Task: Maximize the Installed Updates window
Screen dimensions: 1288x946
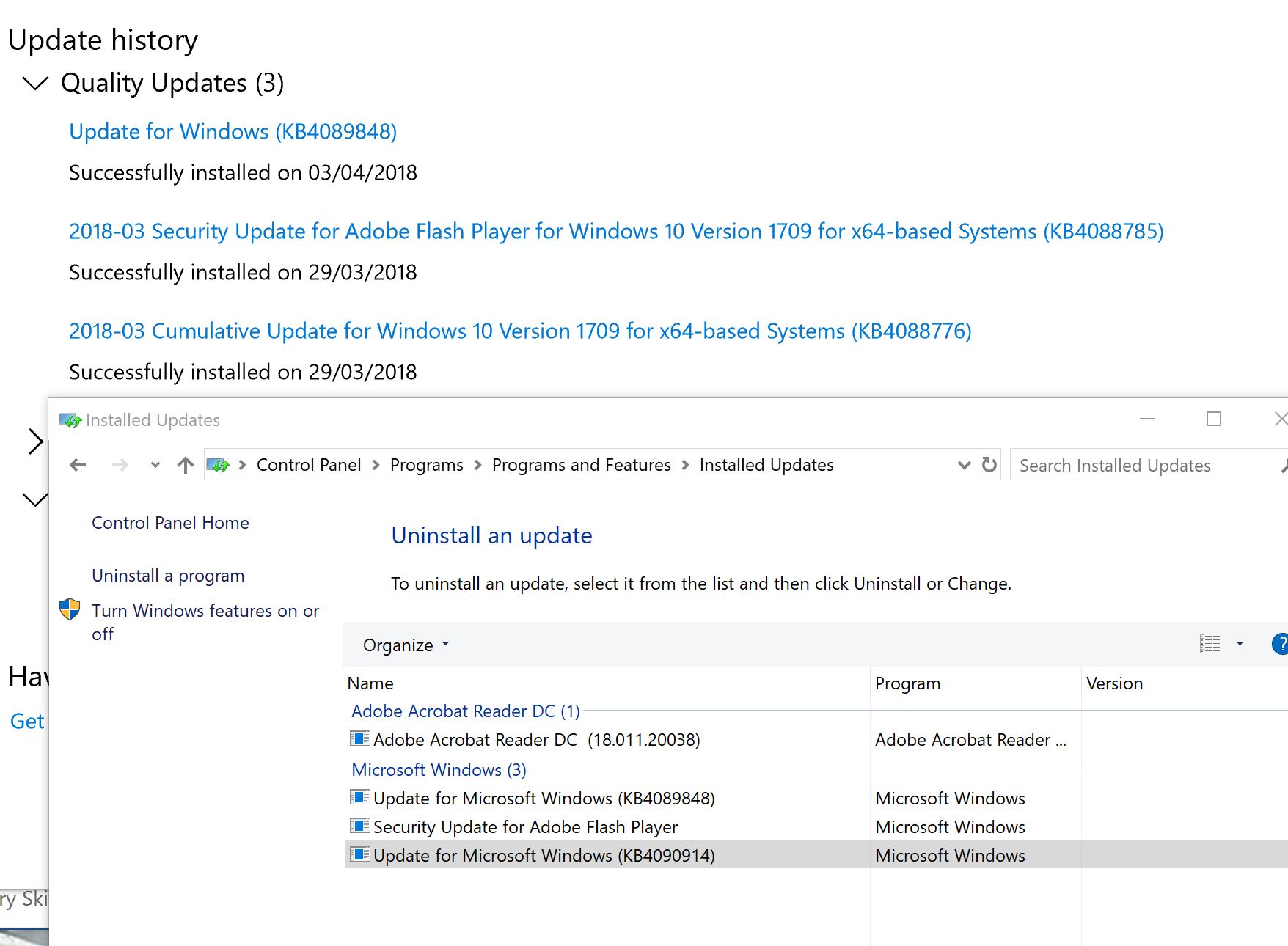Action: (1214, 419)
